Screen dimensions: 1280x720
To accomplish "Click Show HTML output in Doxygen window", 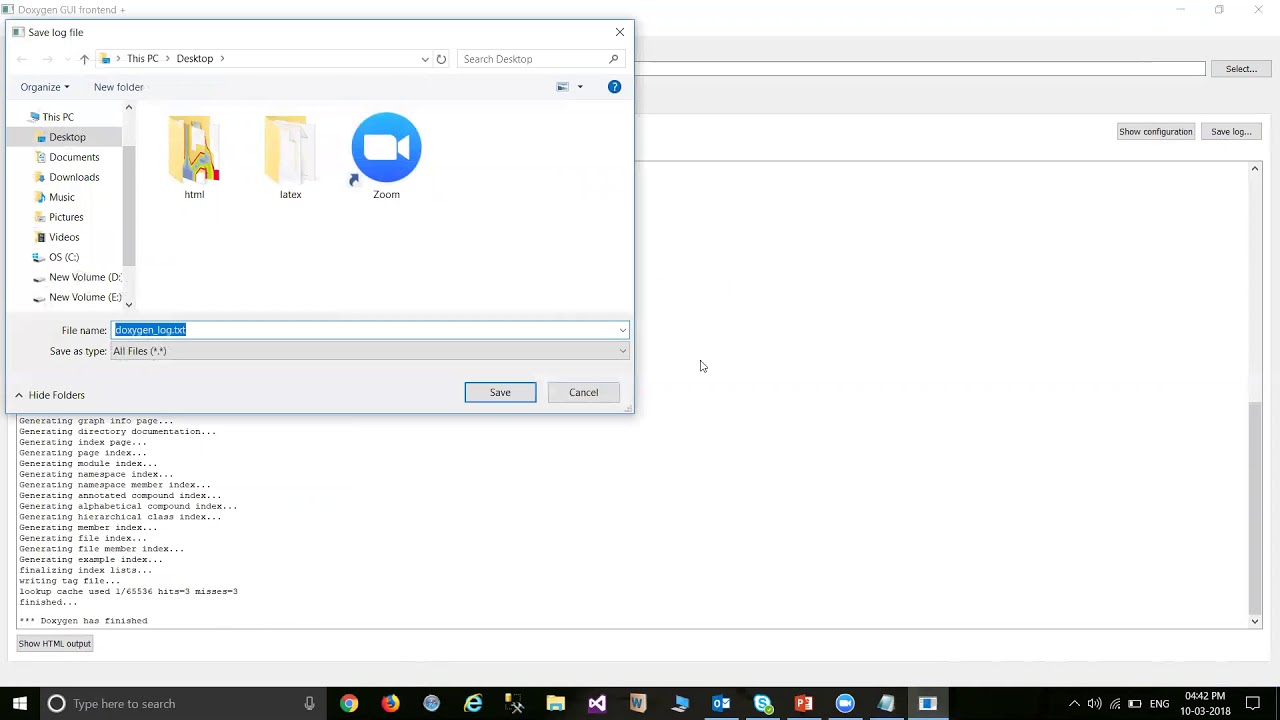I will [55, 644].
